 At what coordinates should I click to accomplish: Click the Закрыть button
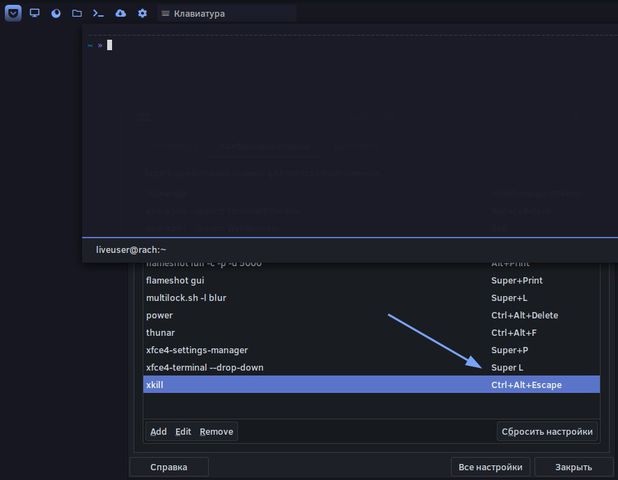tap(573, 467)
